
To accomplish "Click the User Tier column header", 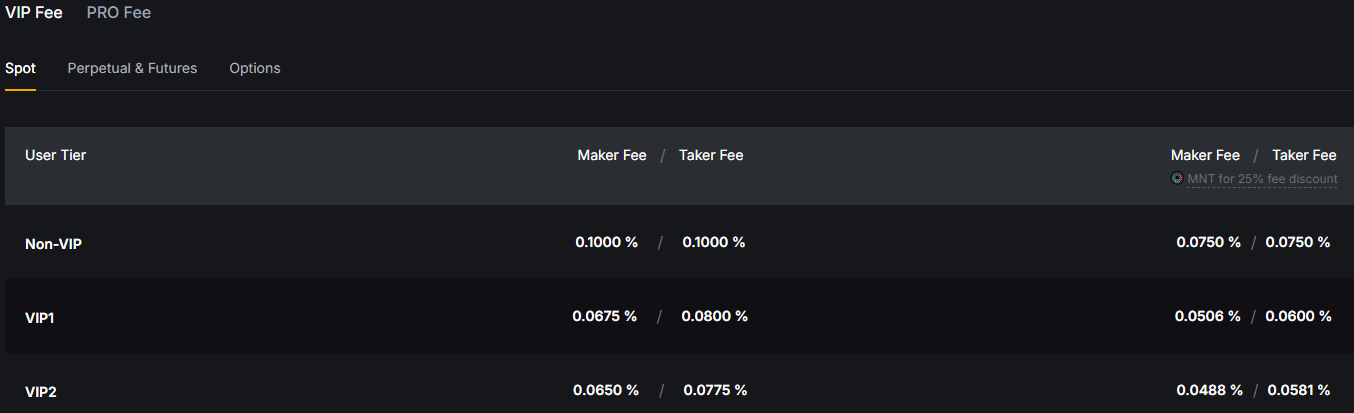I will point(56,155).
